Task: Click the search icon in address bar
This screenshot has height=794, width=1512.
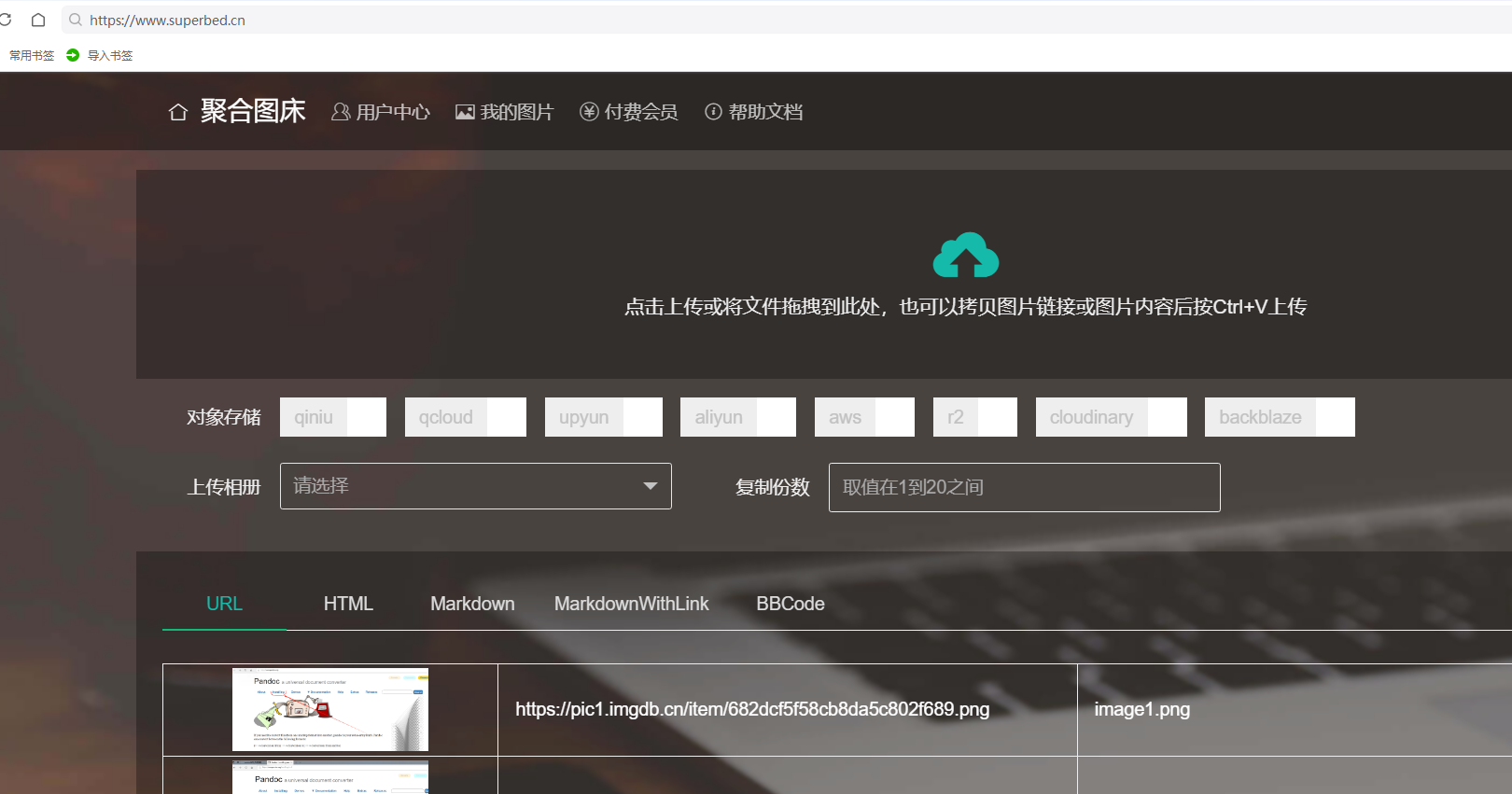Action: tap(76, 20)
